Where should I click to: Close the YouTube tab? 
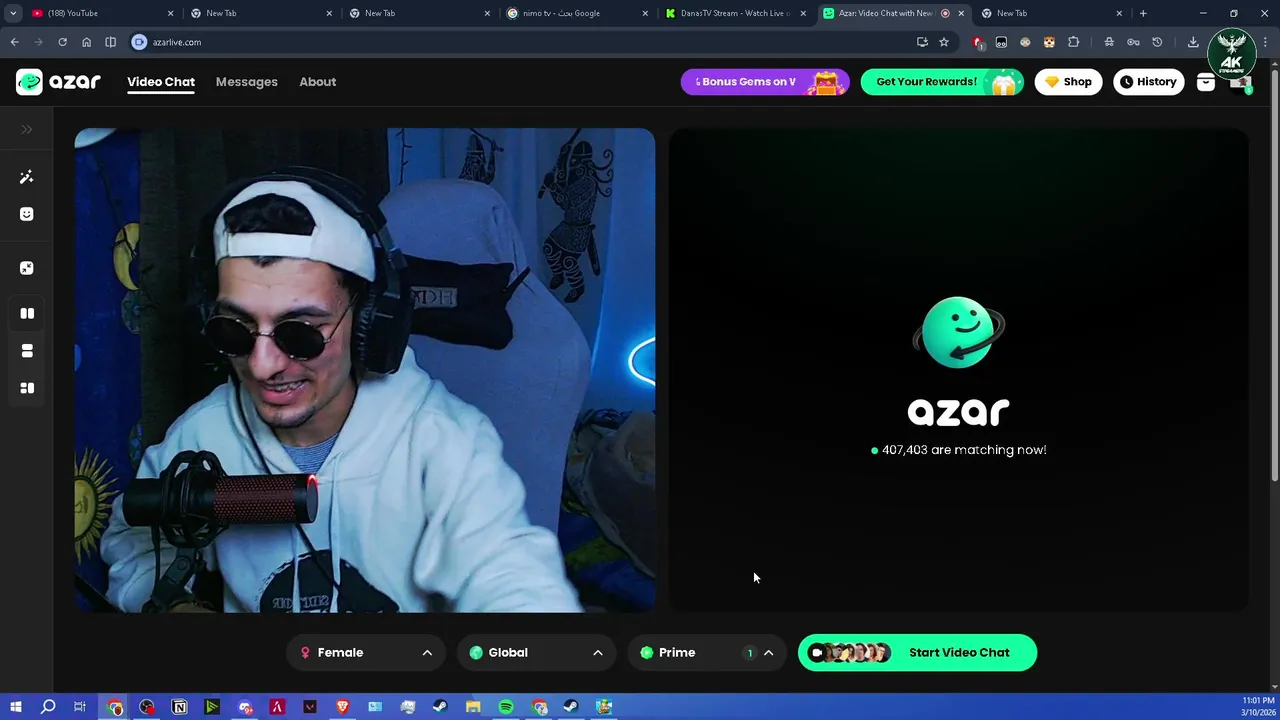click(x=170, y=13)
